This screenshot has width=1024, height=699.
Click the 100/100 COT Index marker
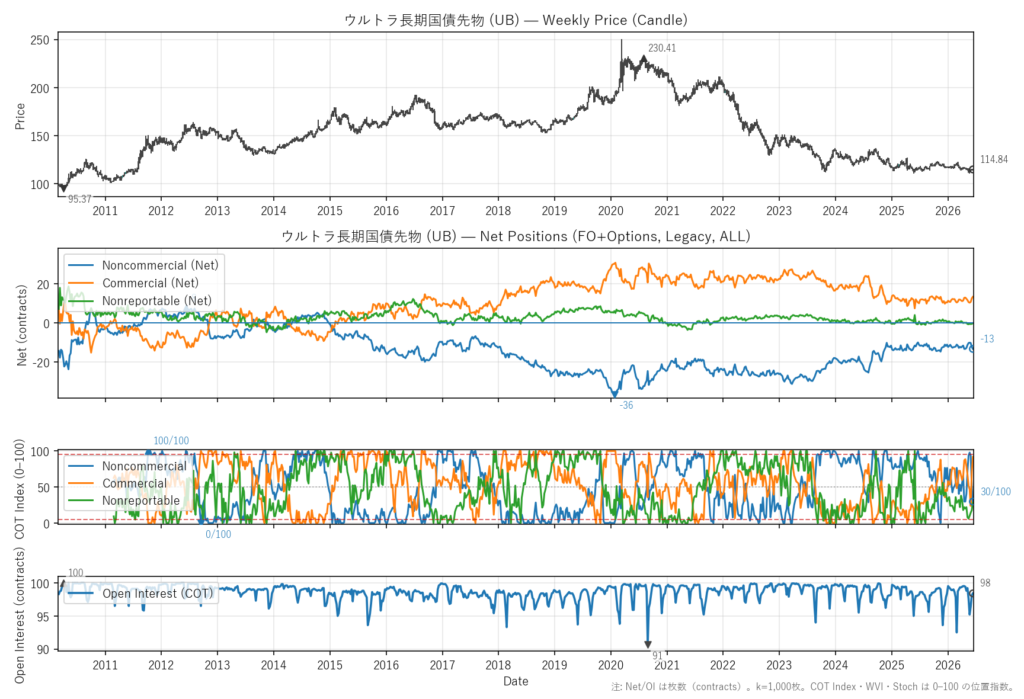point(171,441)
